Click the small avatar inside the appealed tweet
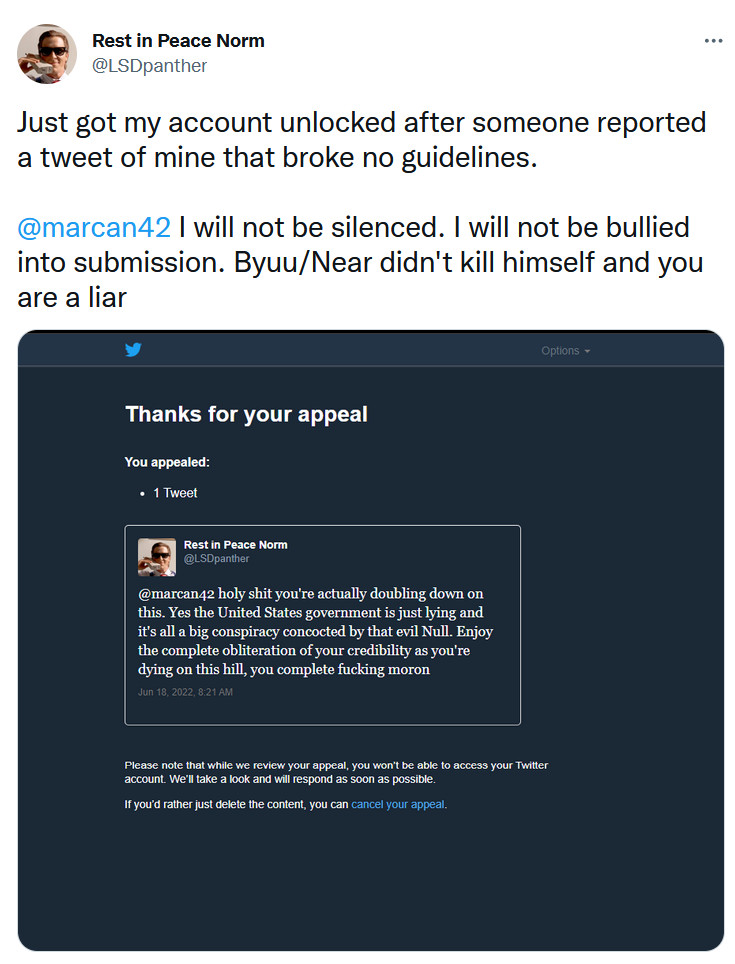This screenshot has width=735, height=964. click(157, 557)
